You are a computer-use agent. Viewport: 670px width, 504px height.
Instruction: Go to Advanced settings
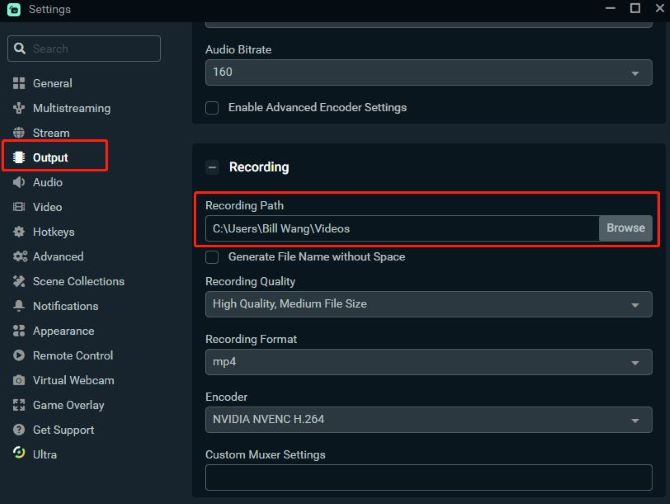coord(58,257)
